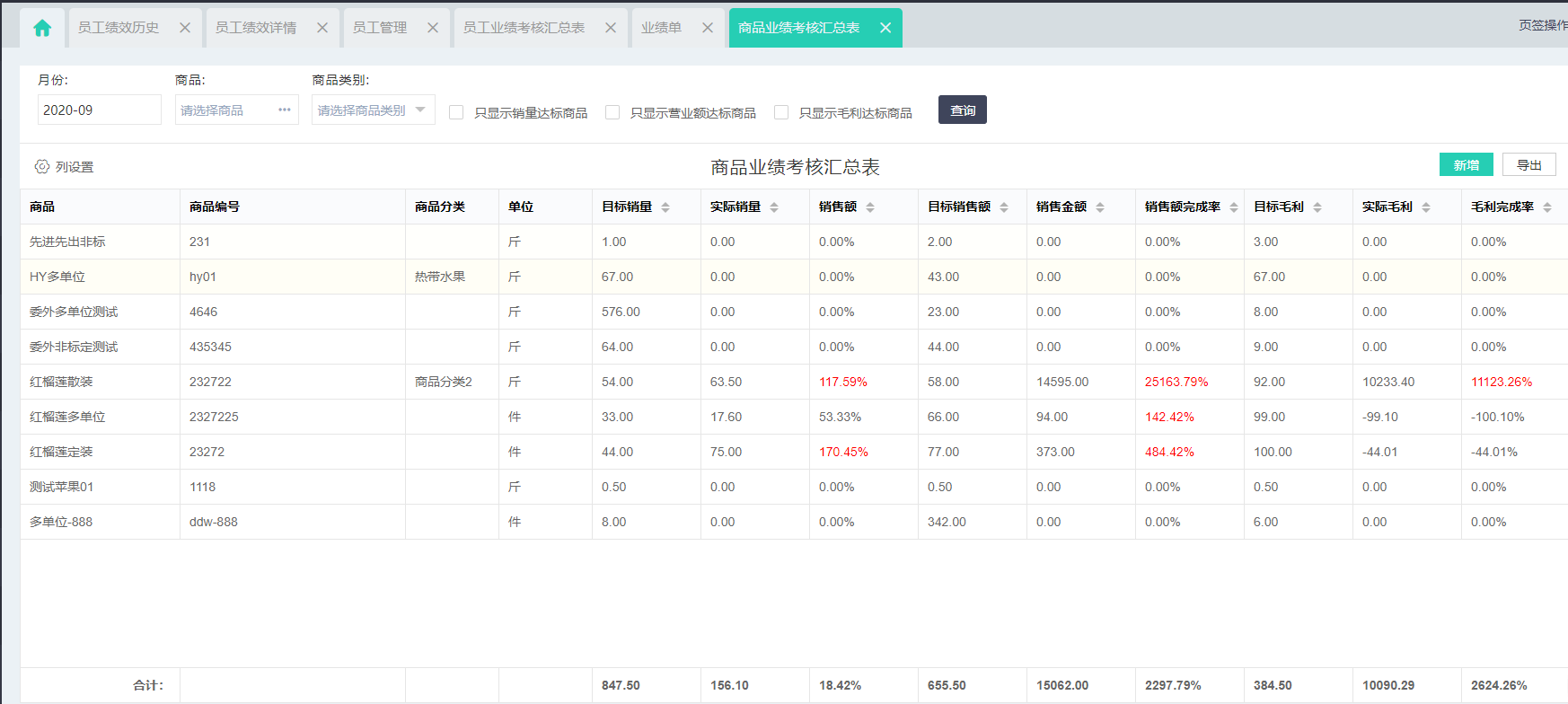Select the 红榴莲定装 row
The width and height of the screenshot is (1568, 704).
[794, 452]
